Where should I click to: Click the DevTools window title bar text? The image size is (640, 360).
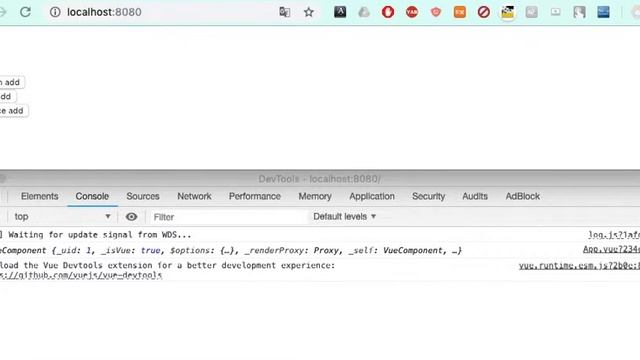click(x=320, y=179)
